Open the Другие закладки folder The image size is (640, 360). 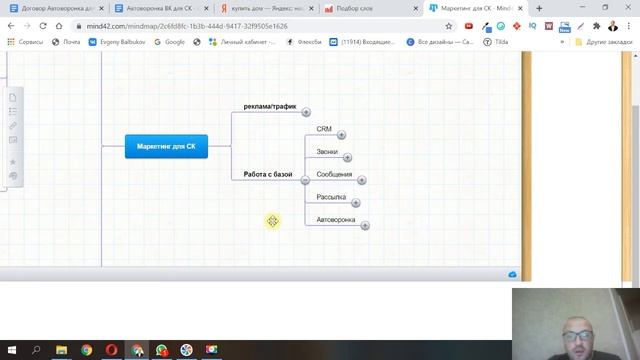(604, 42)
